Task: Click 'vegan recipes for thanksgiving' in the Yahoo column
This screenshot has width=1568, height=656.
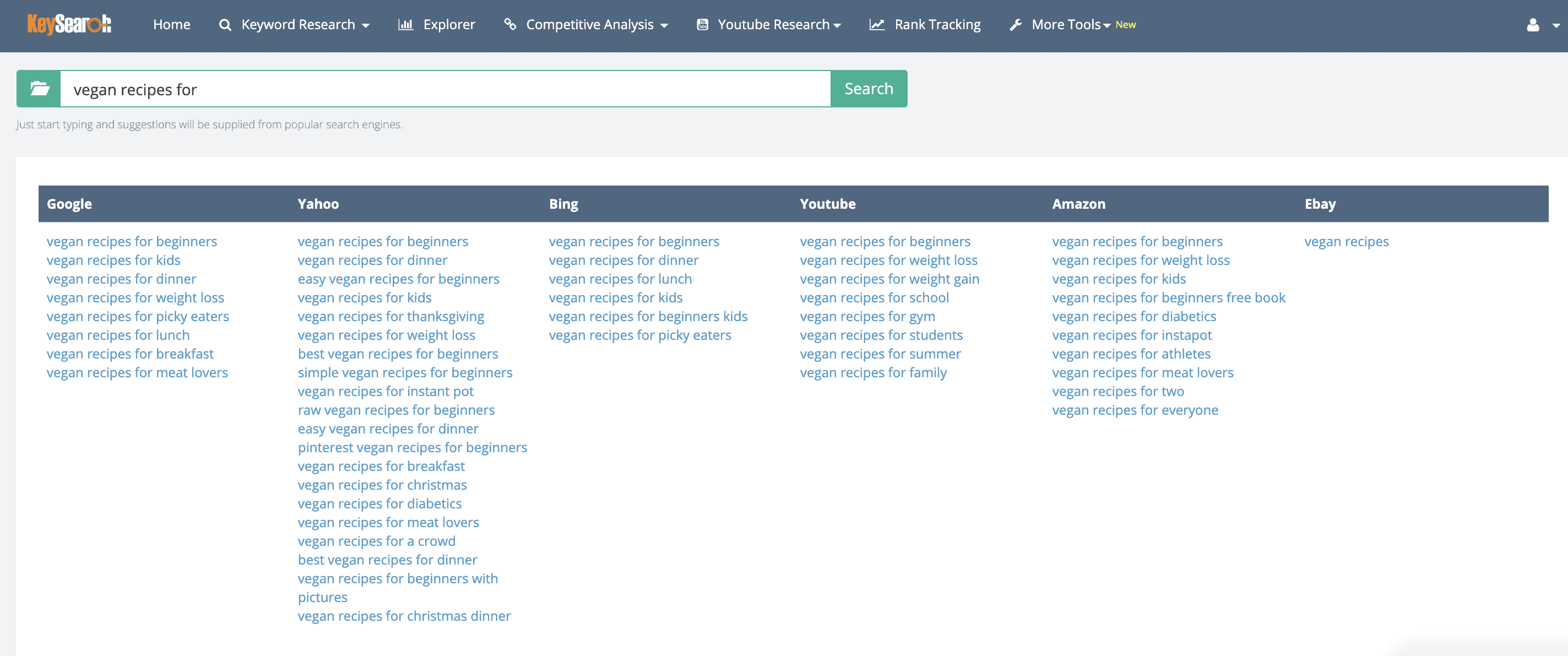Action: pyautogui.click(x=392, y=316)
